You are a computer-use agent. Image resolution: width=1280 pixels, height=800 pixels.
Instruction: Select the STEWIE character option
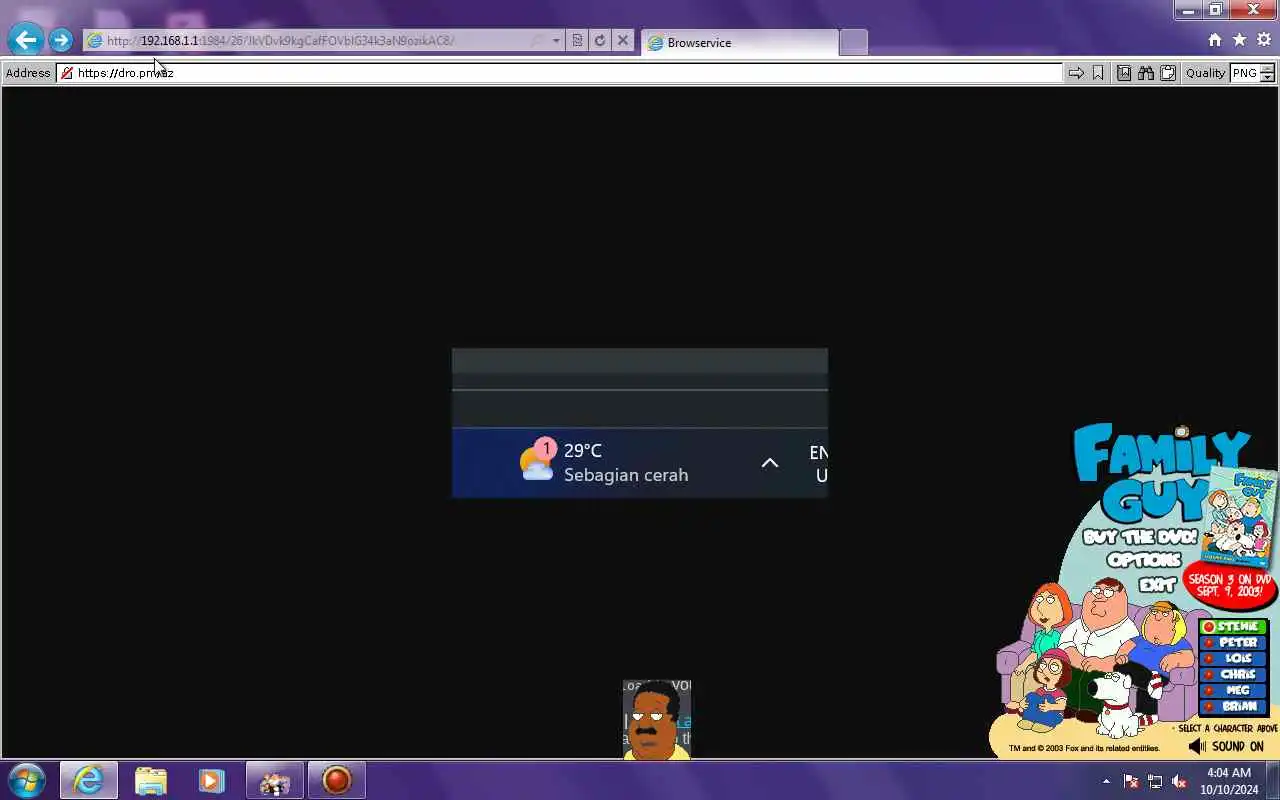pos(1233,627)
